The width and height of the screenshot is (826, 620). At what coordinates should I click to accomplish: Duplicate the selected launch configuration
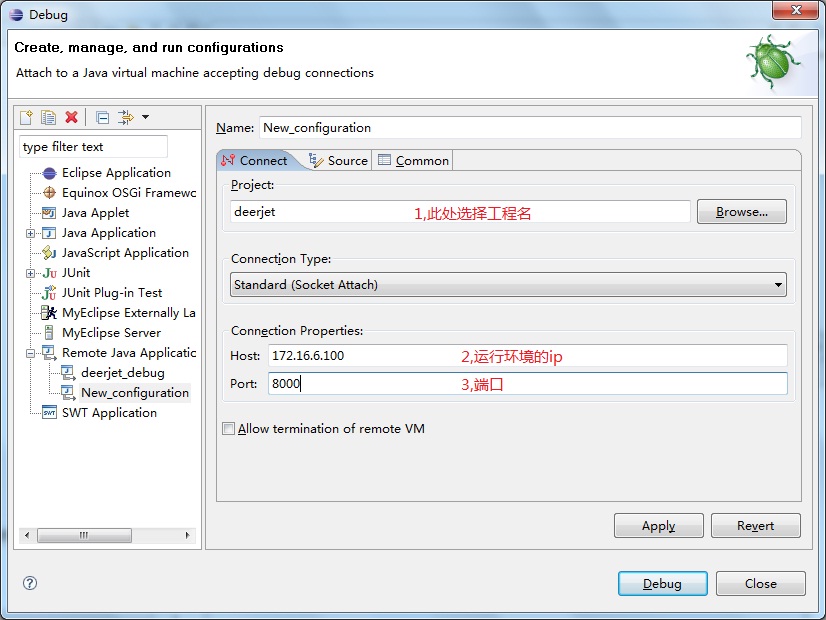tap(48, 117)
